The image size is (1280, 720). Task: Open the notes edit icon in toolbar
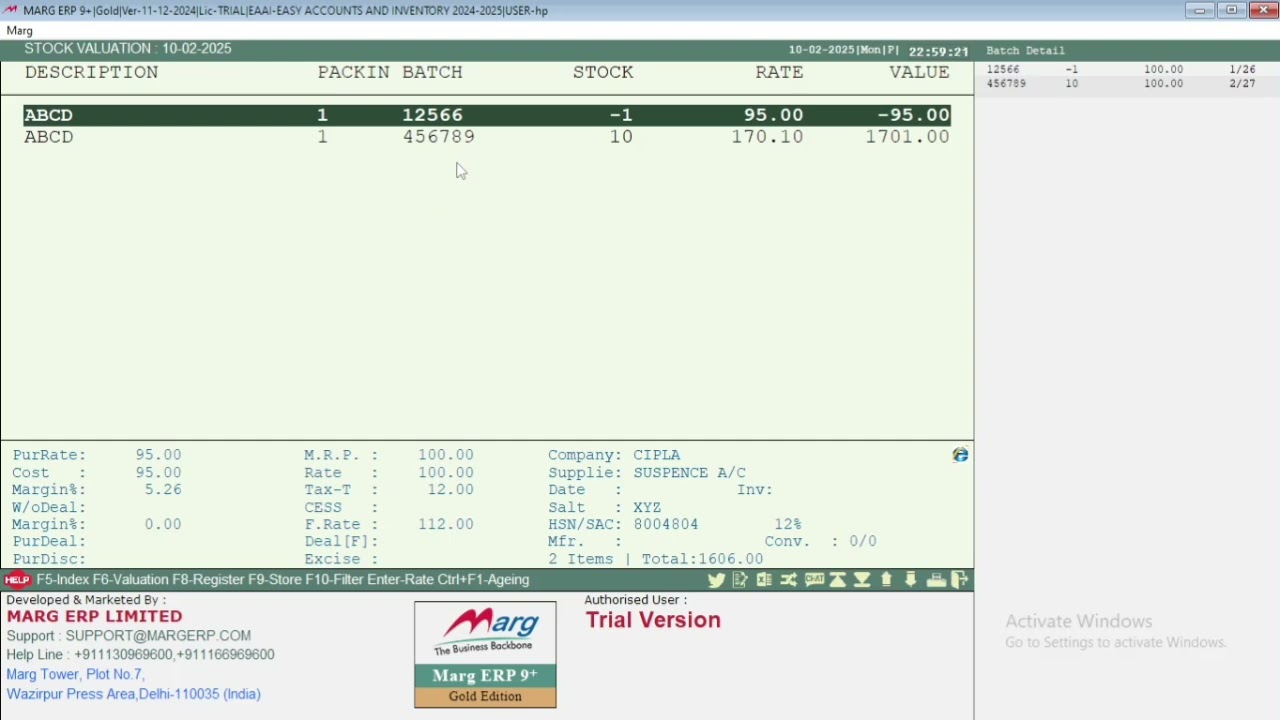(x=740, y=580)
